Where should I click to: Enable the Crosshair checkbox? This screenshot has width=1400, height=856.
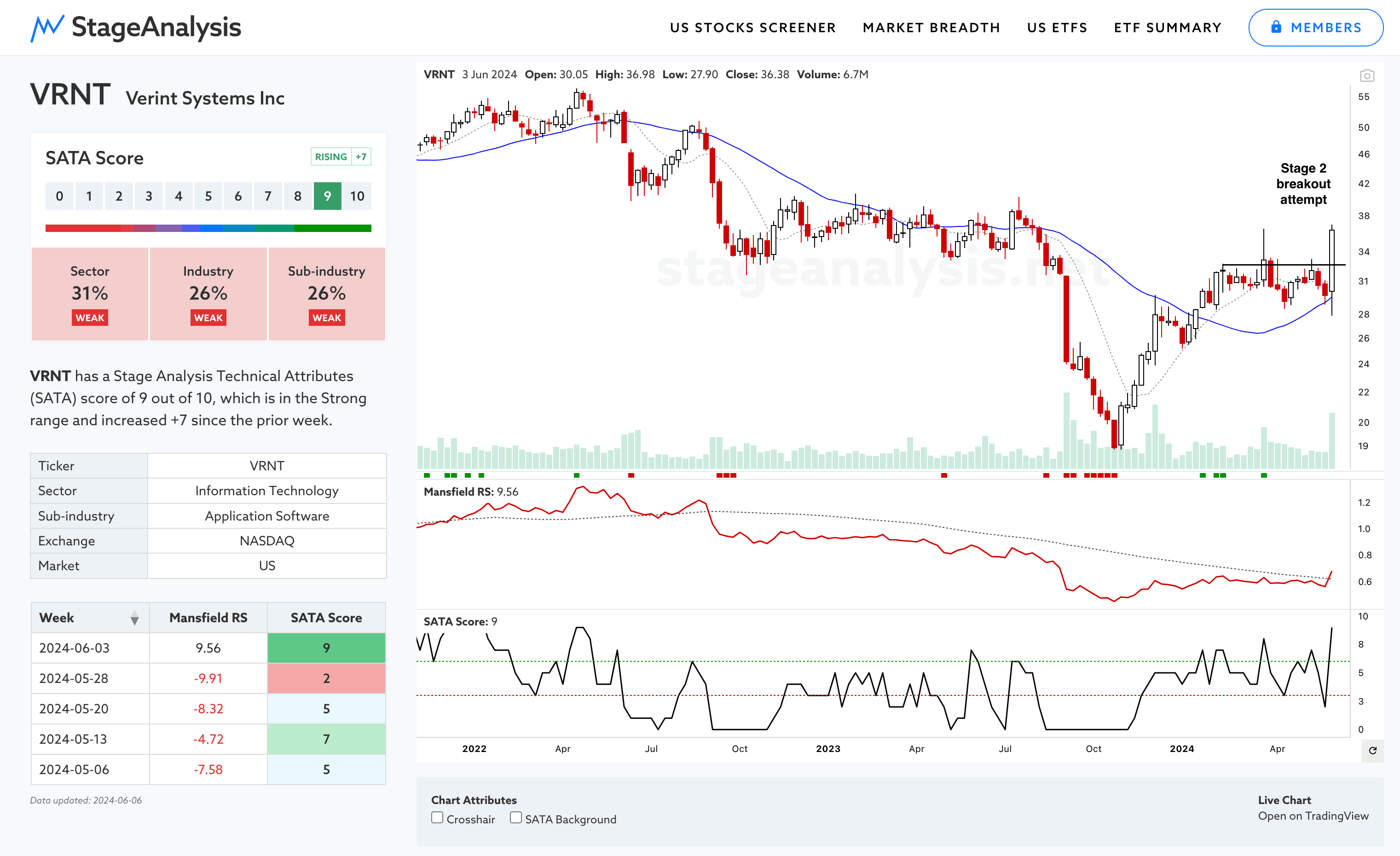click(437, 817)
